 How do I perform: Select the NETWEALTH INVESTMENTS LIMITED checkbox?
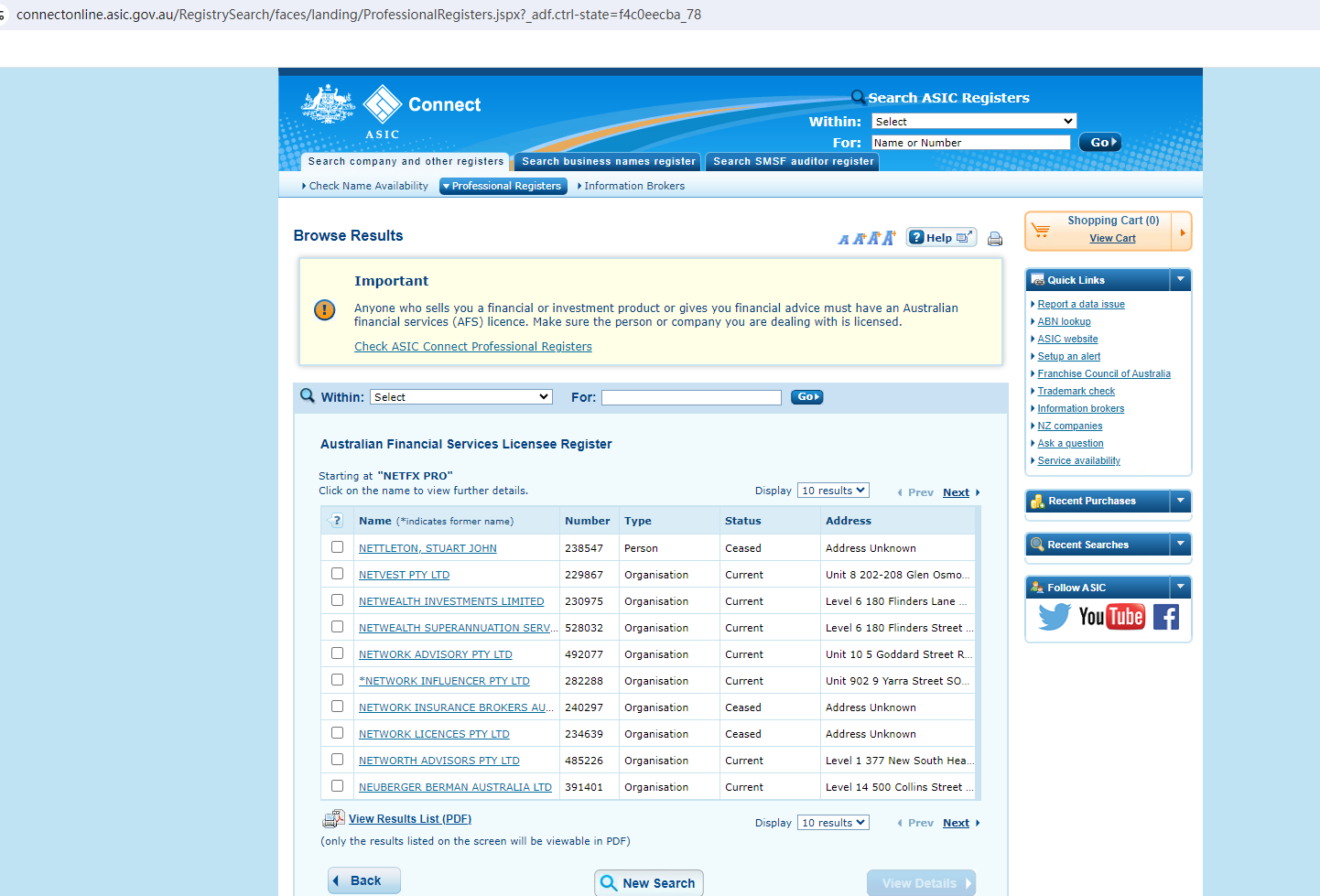pyautogui.click(x=337, y=600)
